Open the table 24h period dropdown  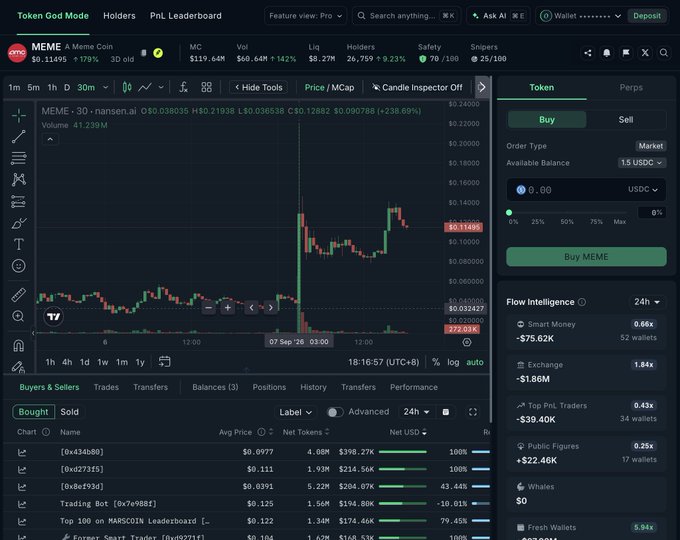(x=416, y=412)
